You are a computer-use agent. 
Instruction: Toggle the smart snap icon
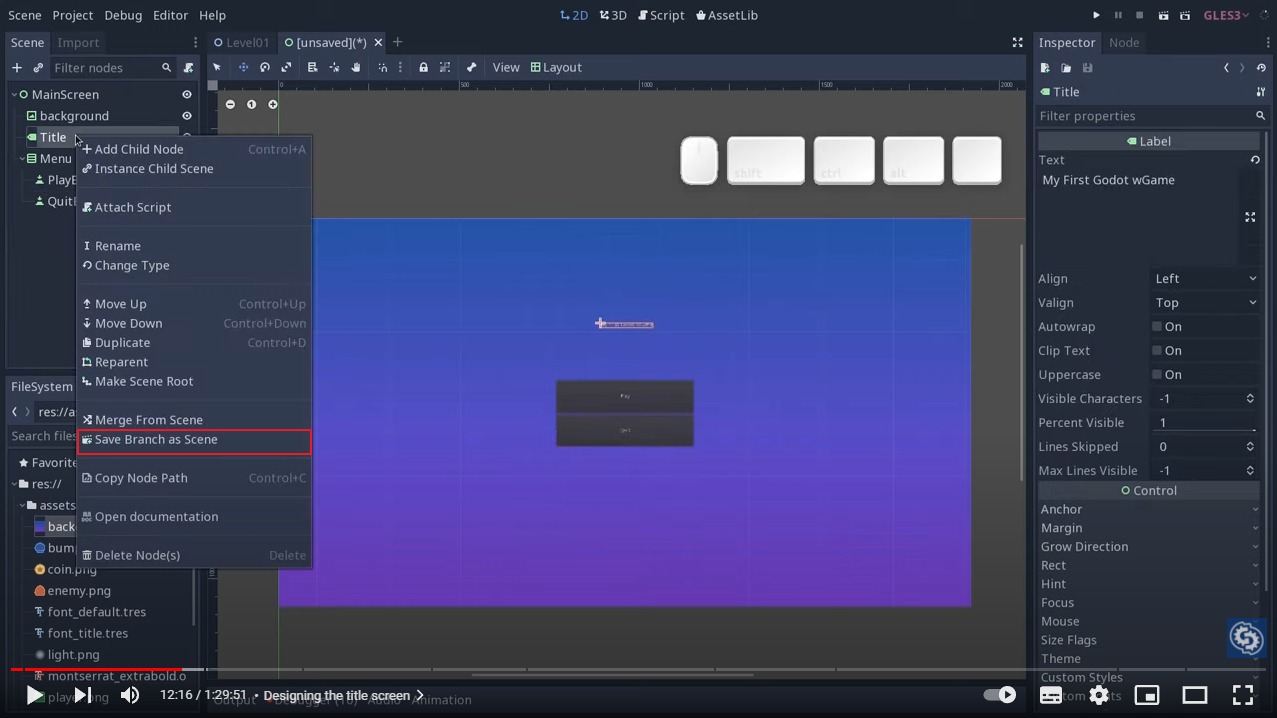click(382, 67)
